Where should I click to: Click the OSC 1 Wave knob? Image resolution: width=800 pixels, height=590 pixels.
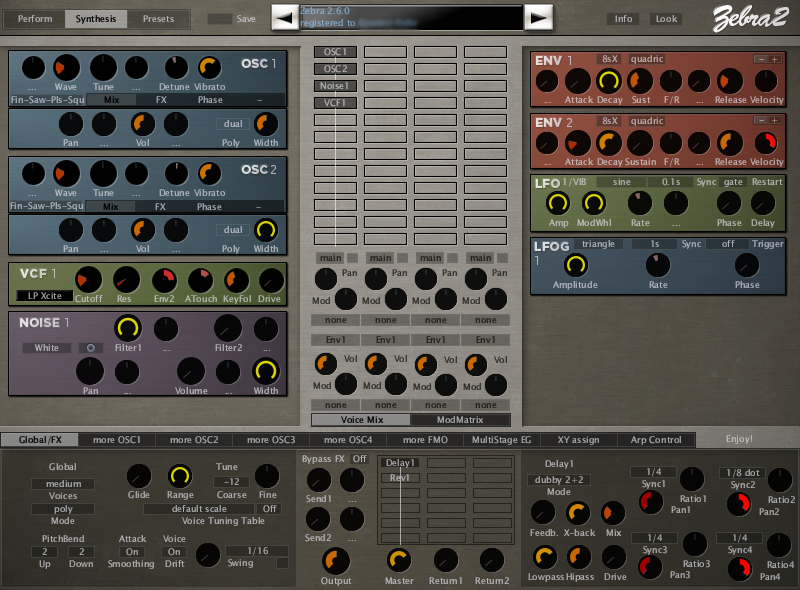pyautogui.click(x=66, y=67)
